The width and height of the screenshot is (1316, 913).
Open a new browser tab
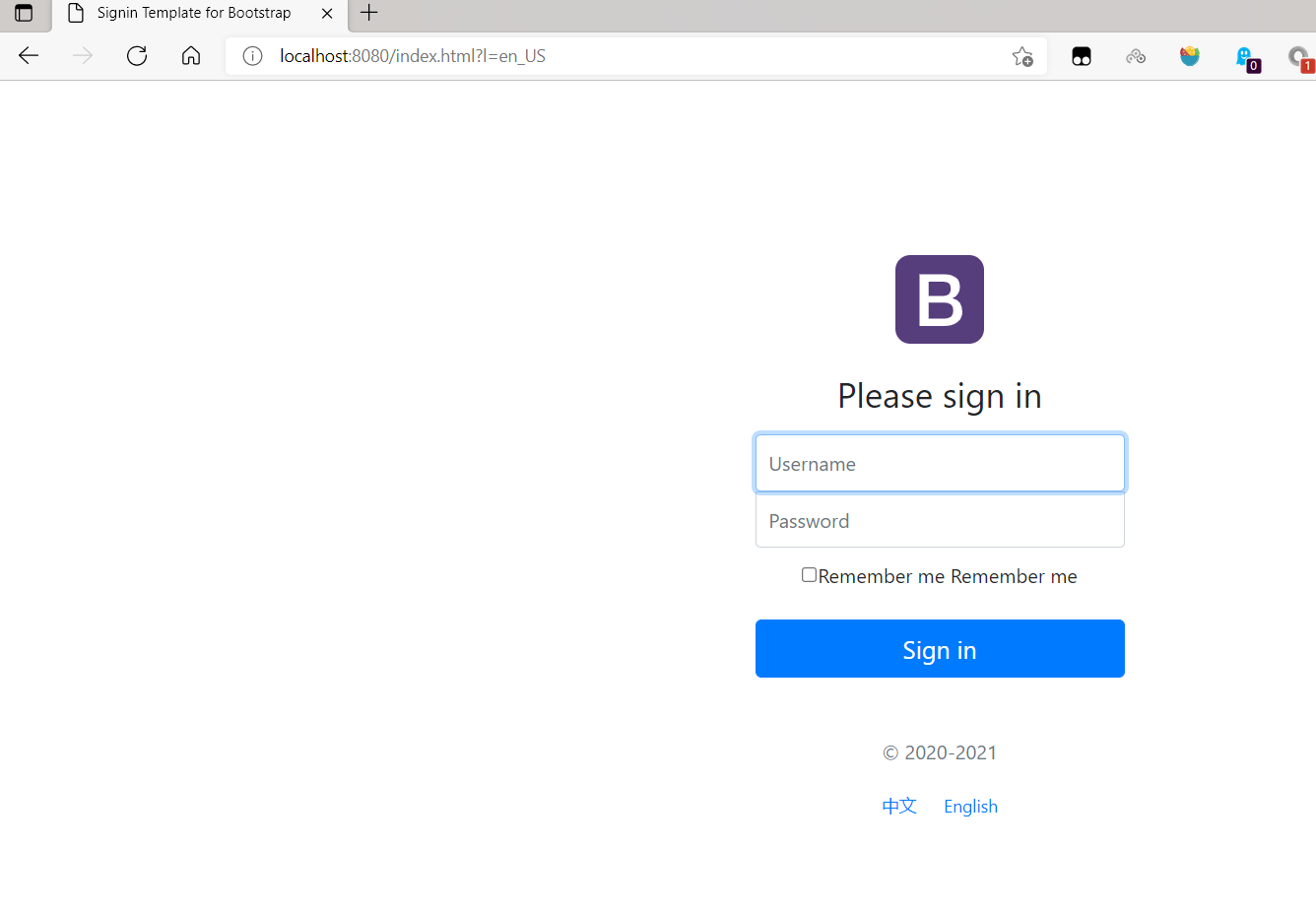pos(369,13)
